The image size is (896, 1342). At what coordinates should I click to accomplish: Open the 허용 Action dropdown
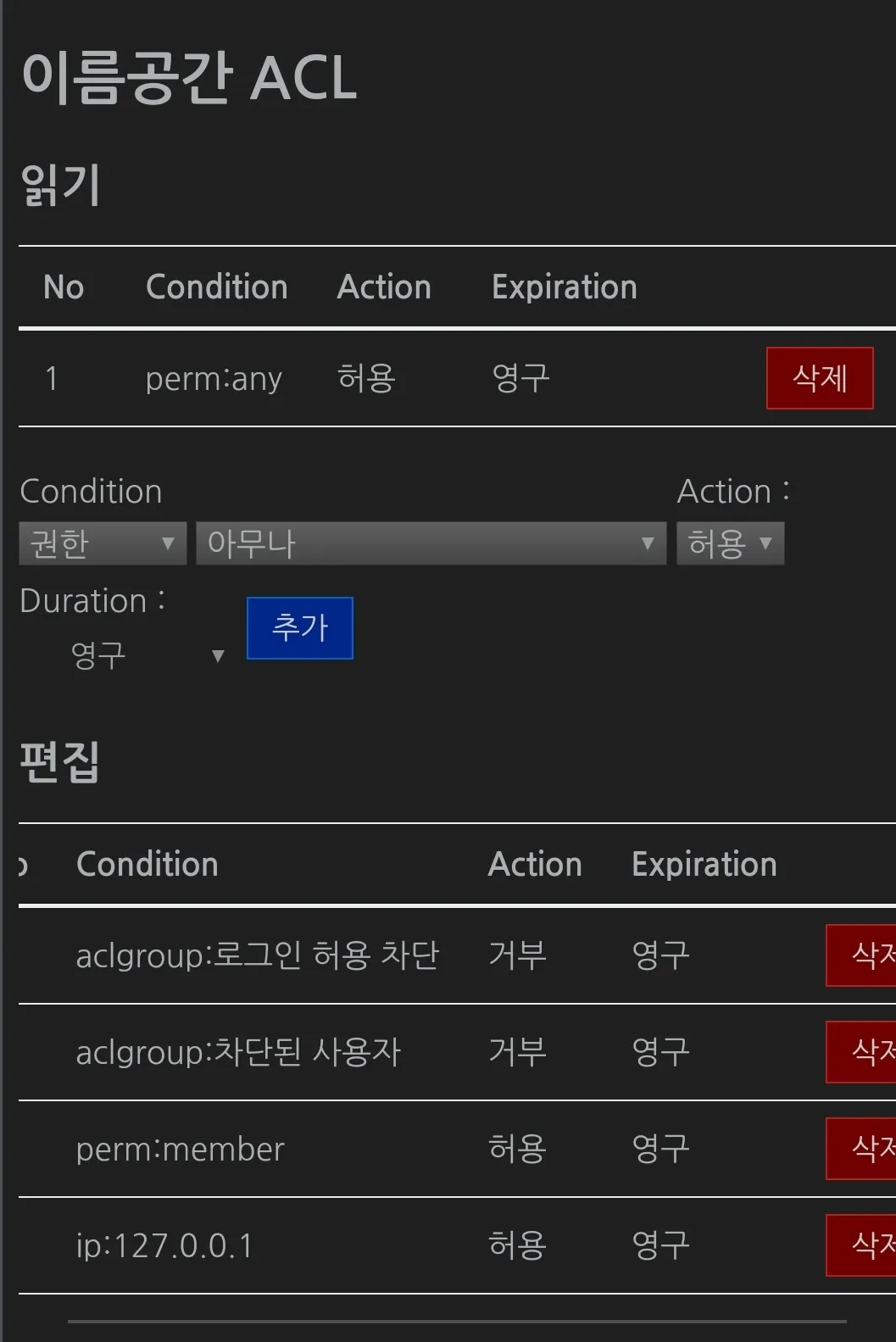click(730, 543)
